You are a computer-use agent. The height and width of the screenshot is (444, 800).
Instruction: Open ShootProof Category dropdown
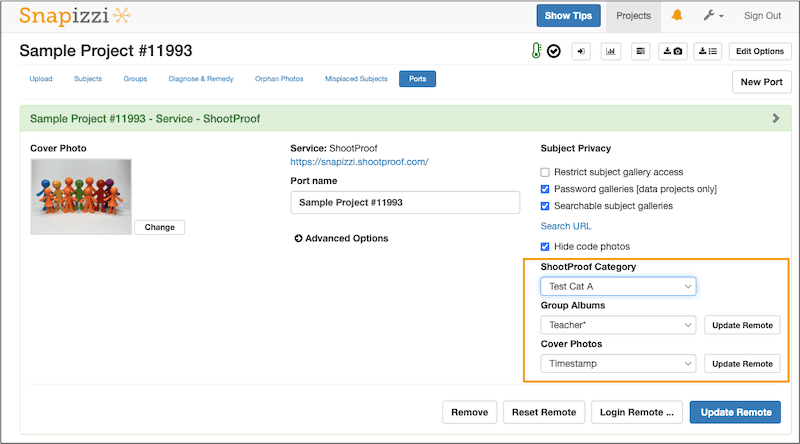coord(618,286)
